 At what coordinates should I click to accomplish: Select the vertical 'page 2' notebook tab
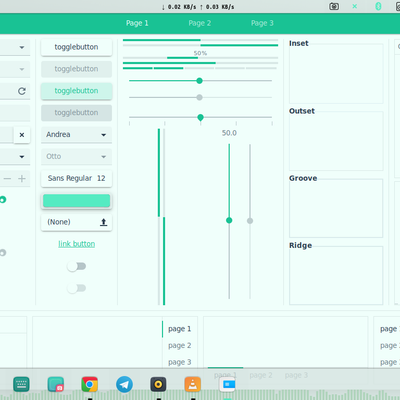click(180, 346)
